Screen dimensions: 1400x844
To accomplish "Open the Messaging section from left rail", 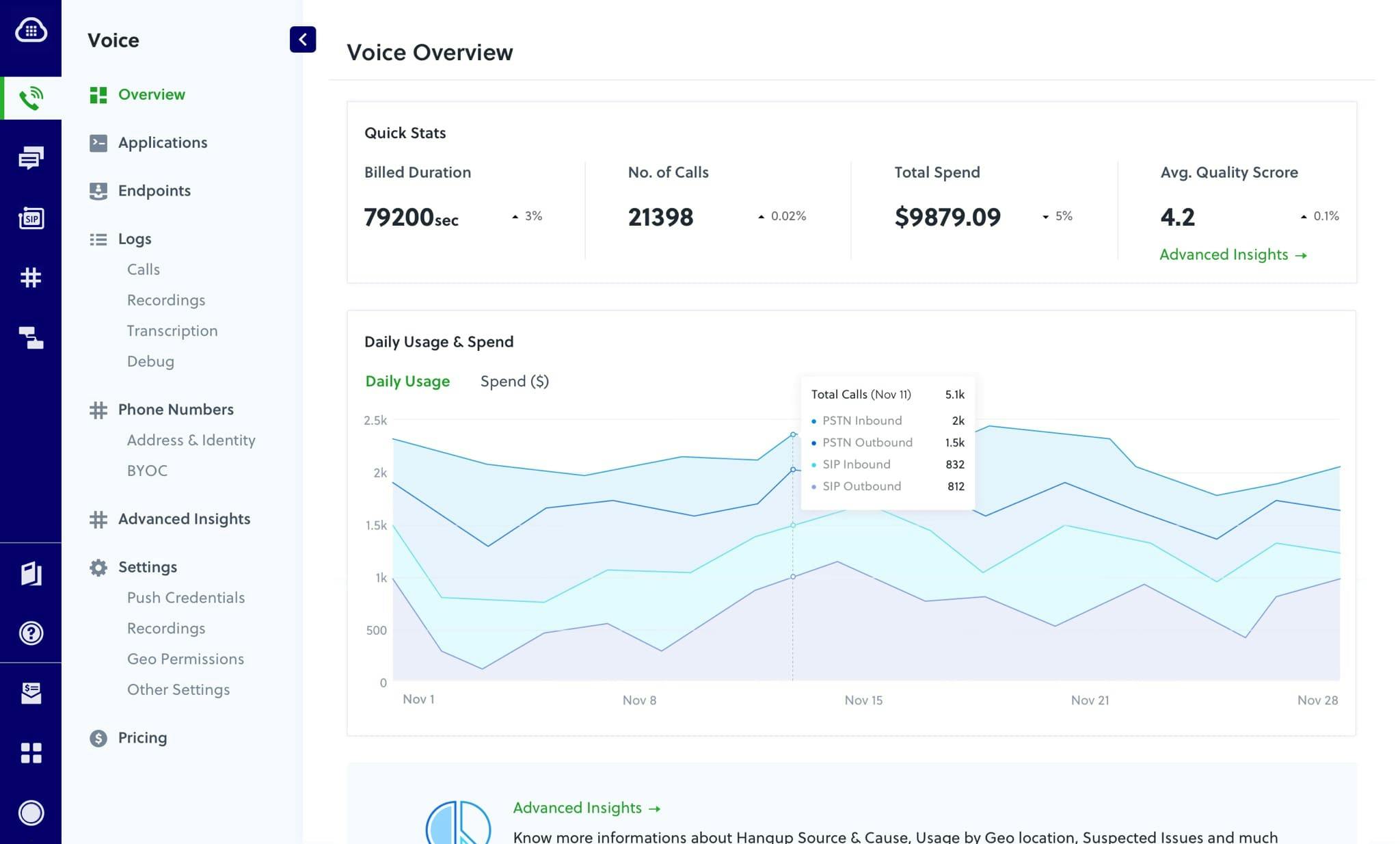I will pos(31,157).
